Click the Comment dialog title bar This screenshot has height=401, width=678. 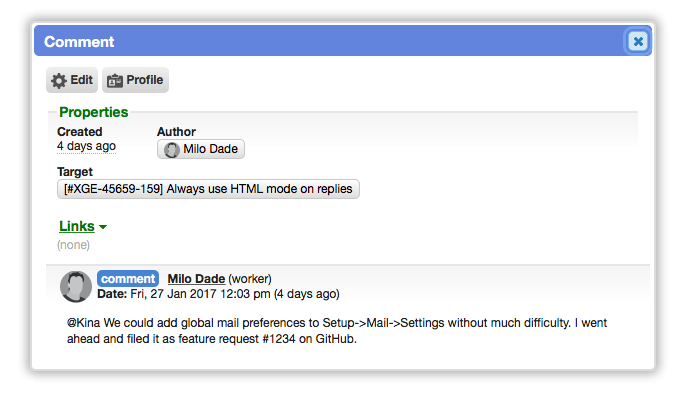tap(329, 41)
